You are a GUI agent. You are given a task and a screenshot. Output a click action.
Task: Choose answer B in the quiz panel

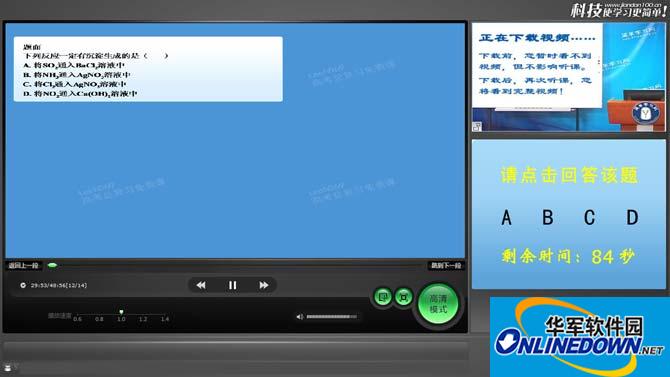[x=548, y=218]
